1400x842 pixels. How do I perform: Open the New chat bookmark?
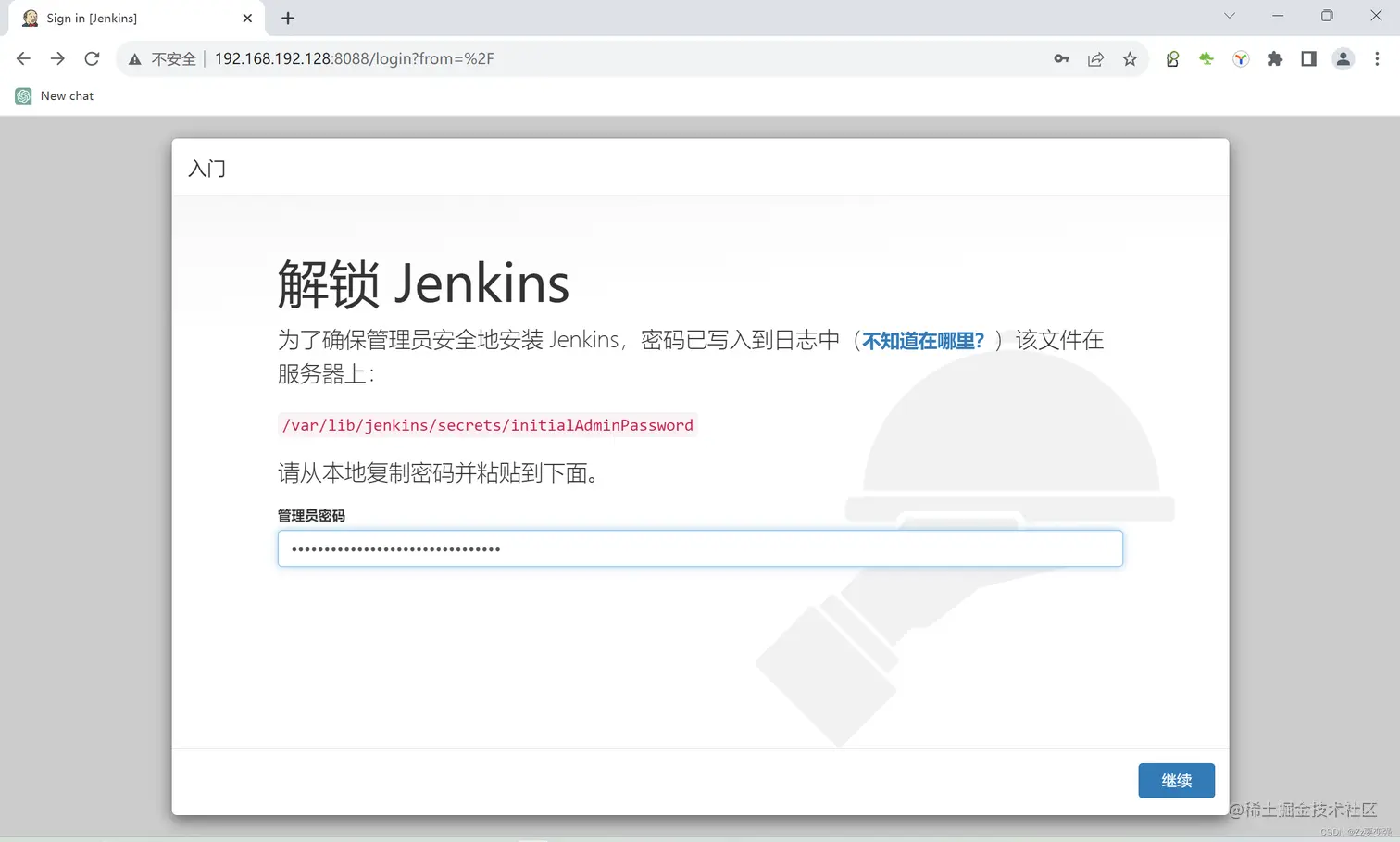tap(55, 95)
